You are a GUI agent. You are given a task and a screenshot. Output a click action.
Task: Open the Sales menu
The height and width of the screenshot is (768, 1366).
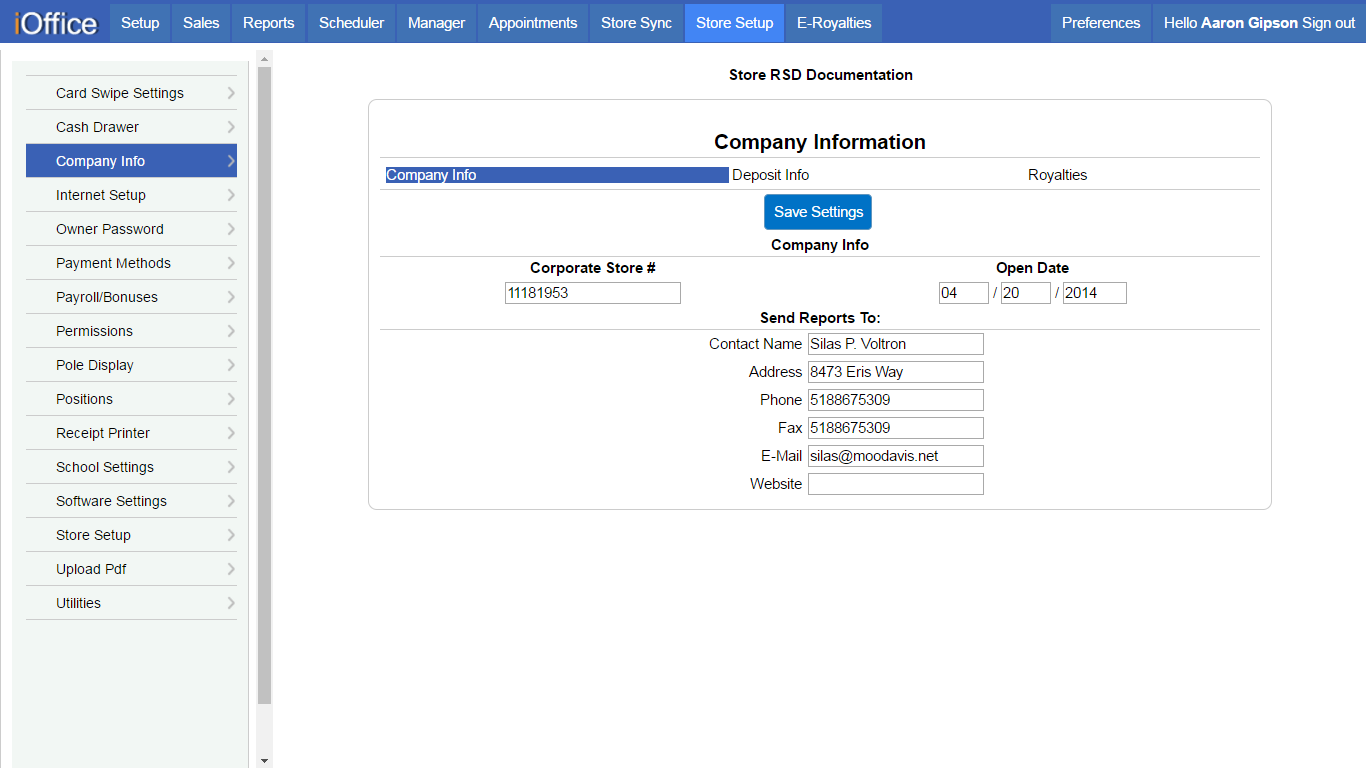click(x=201, y=23)
